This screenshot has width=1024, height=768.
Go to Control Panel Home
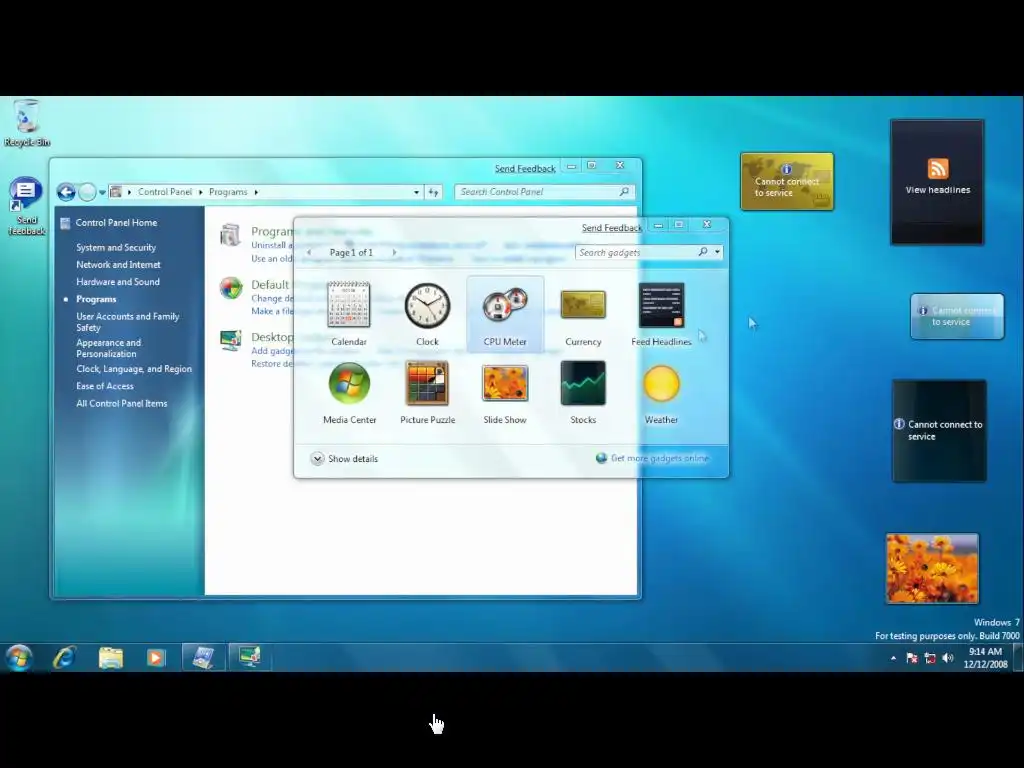(x=116, y=223)
